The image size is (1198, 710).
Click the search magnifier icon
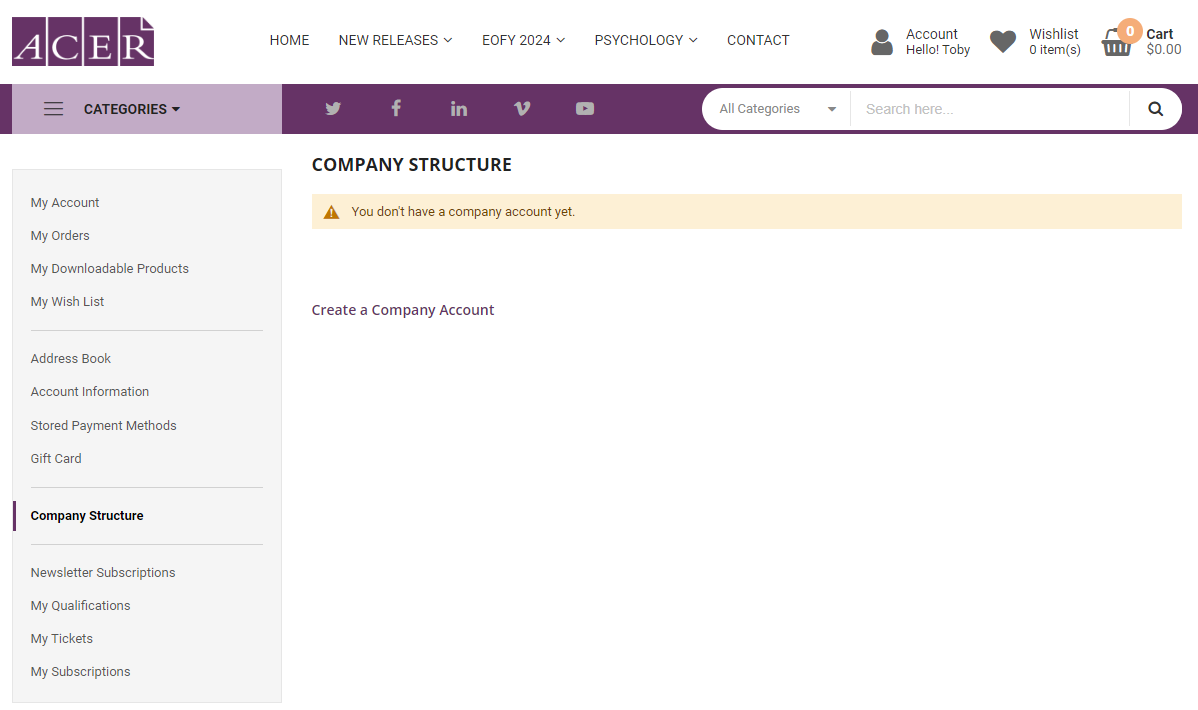(1155, 108)
